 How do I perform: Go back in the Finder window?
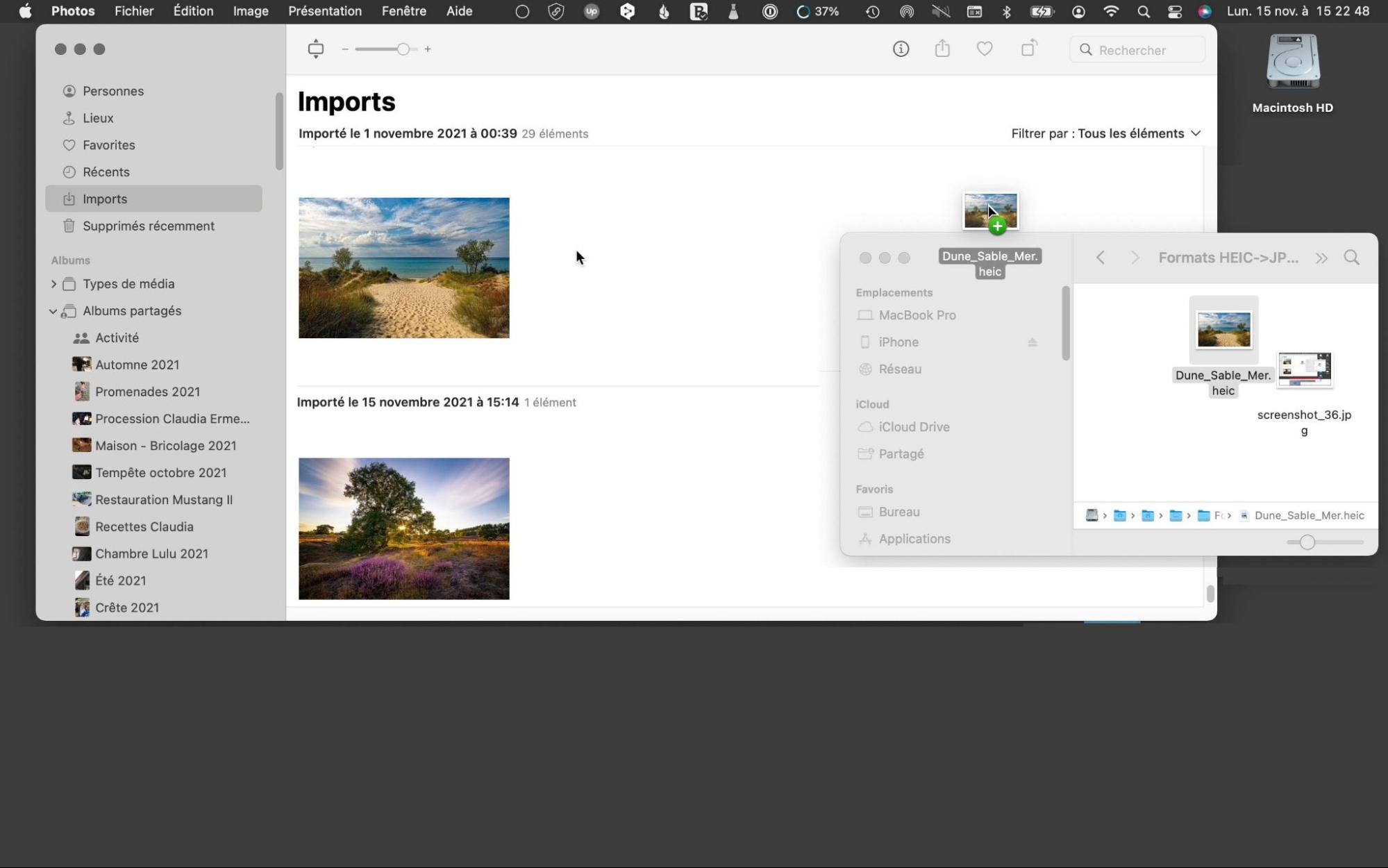coord(1101,258)
